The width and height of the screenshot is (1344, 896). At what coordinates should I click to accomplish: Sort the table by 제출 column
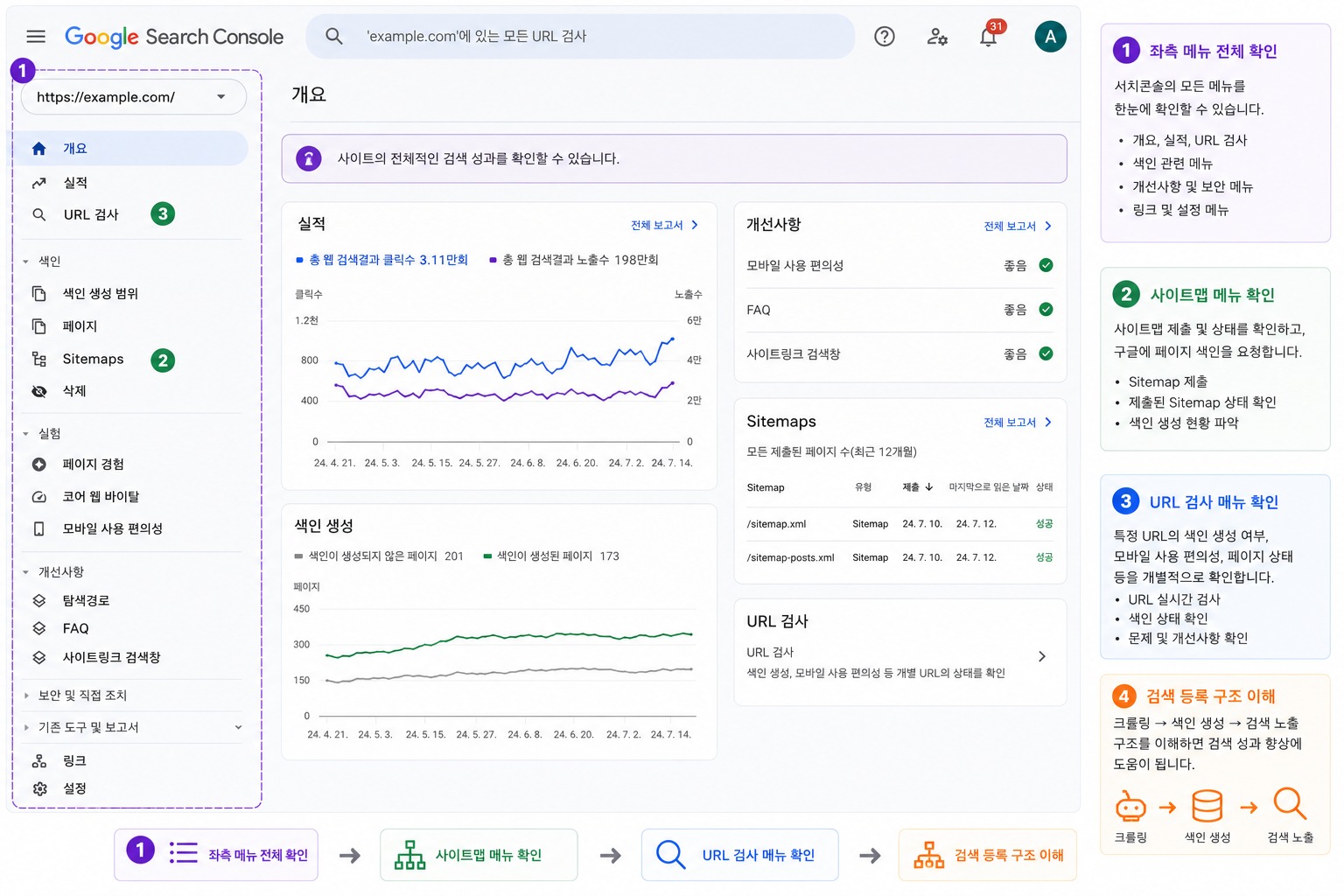point(918,487)
